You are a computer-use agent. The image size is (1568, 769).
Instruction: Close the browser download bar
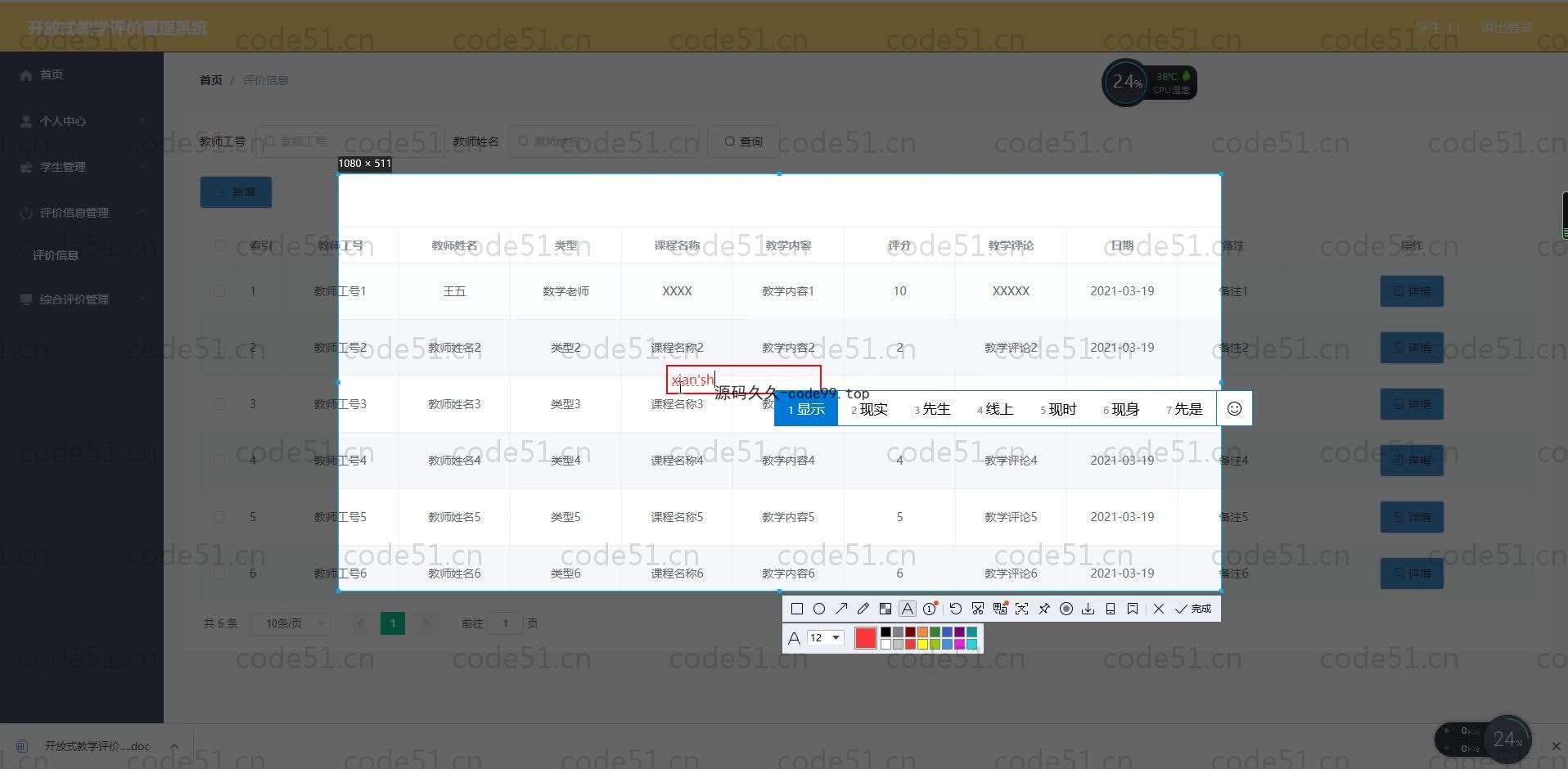click(1557, 746)
